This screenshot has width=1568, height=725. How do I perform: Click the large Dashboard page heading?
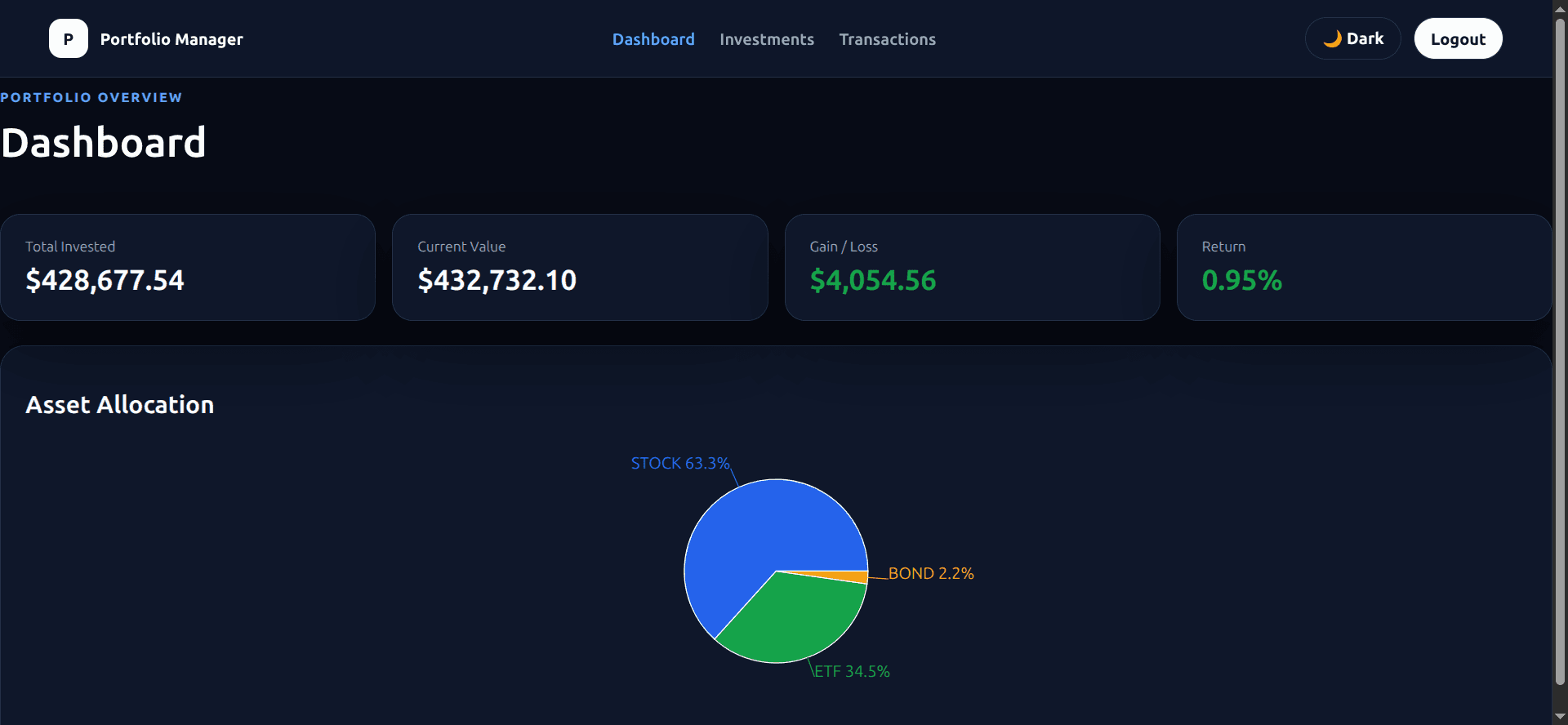(x=103, y=143)
